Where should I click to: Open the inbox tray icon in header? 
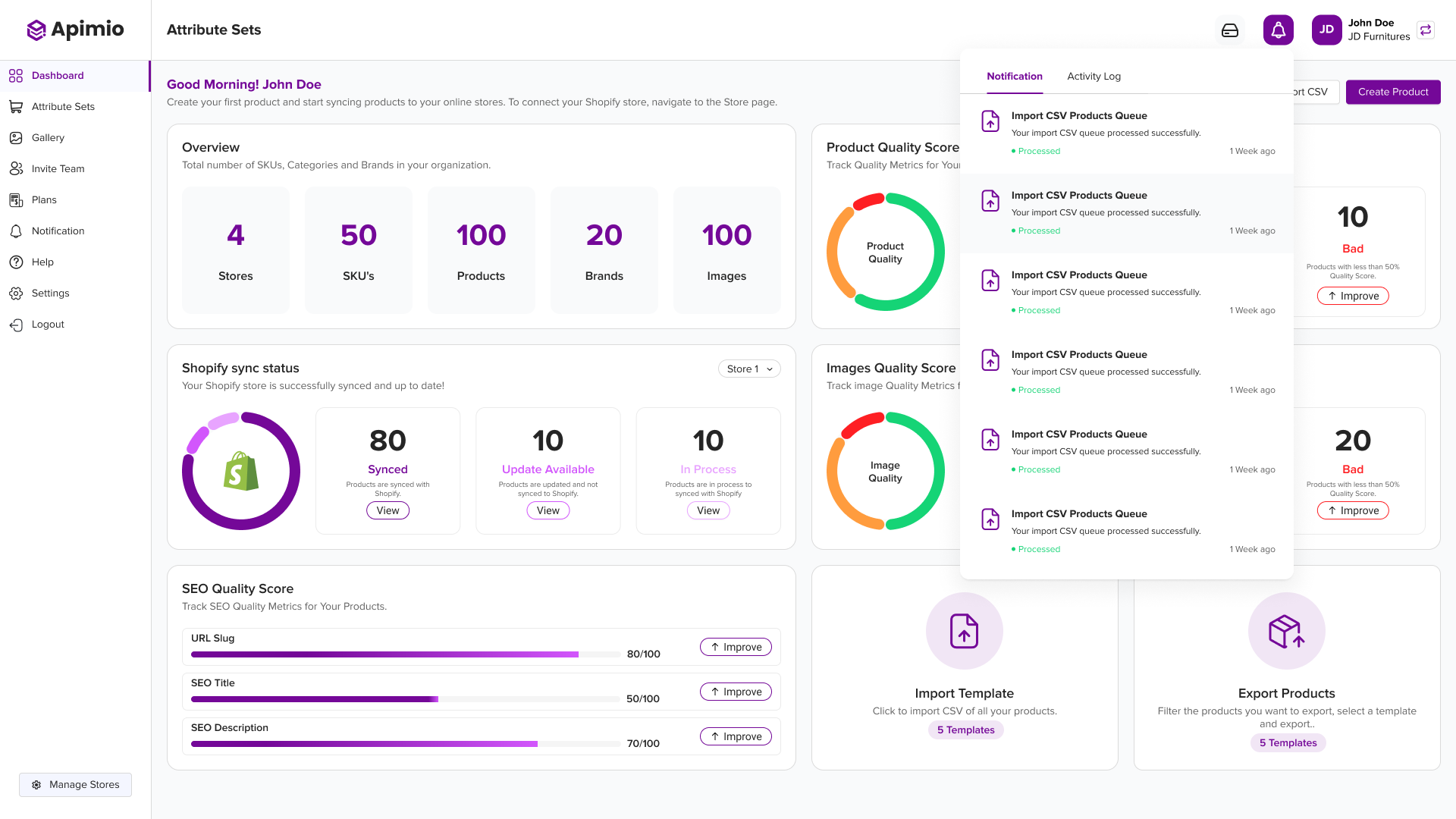pyautogui.click(x=1230, y=30)
